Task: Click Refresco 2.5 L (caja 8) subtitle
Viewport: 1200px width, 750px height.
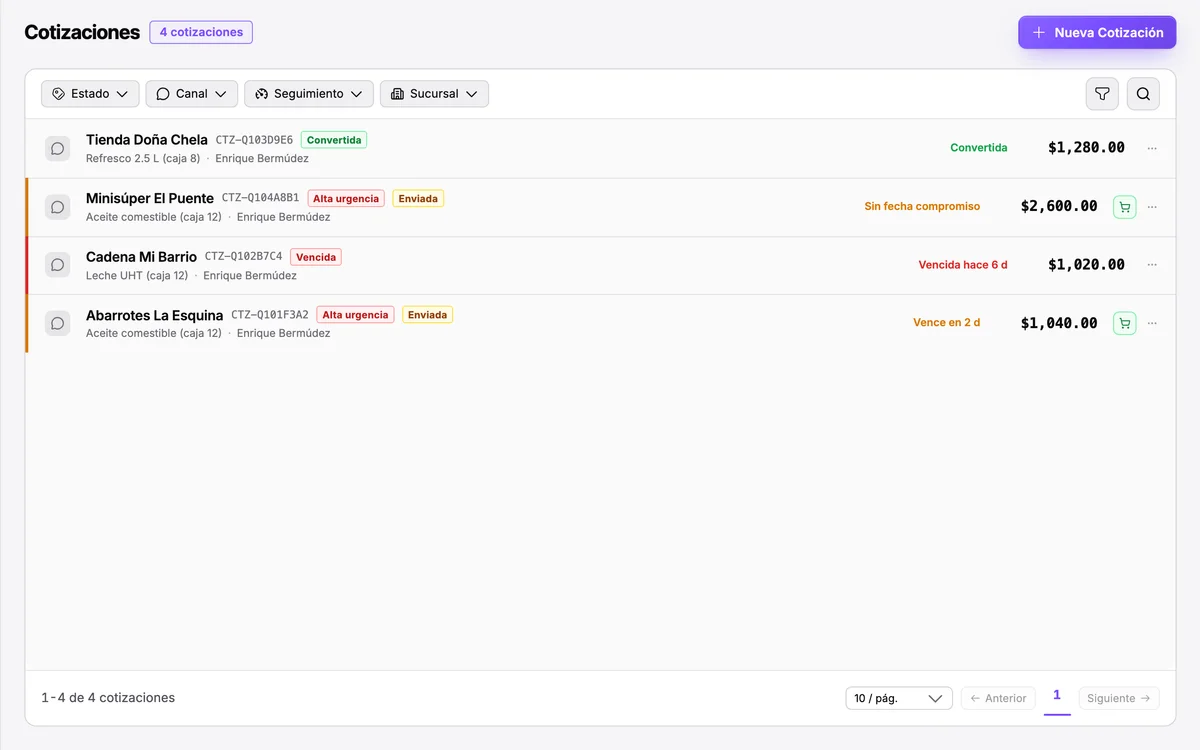Action: point(143,158)
